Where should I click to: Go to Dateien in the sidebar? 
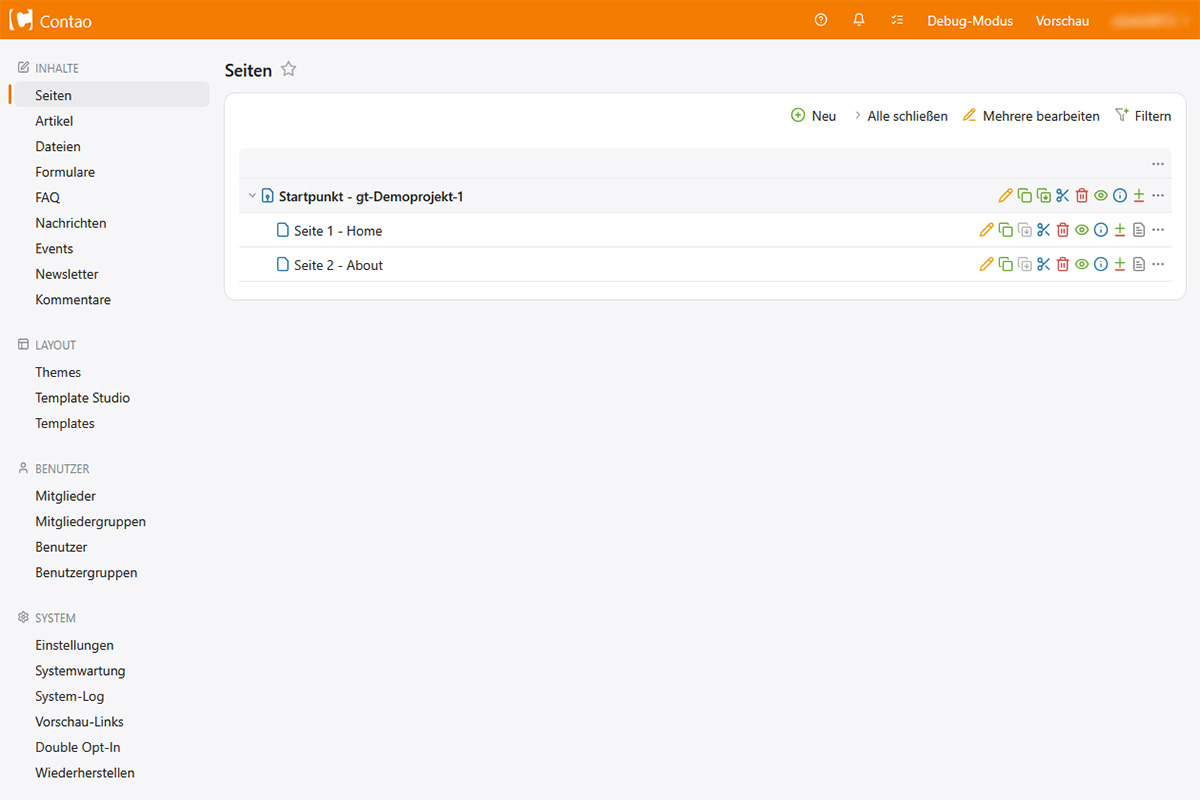(x=58, y=146)
